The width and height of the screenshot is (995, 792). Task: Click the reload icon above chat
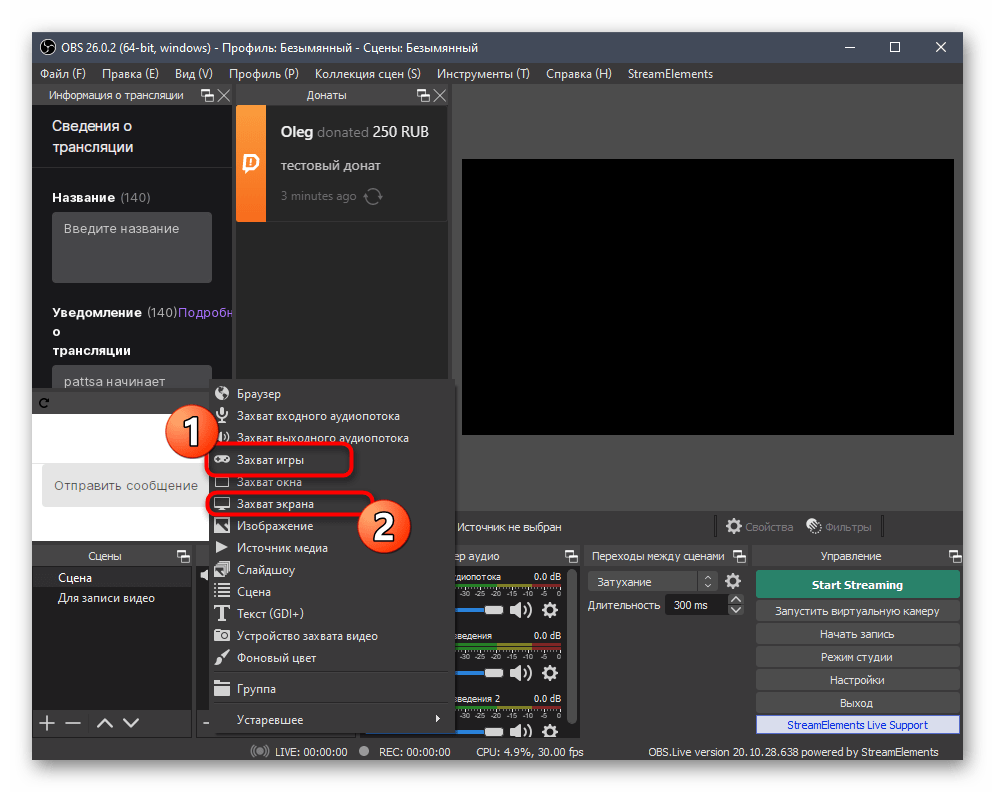click(x=44, y=403)
